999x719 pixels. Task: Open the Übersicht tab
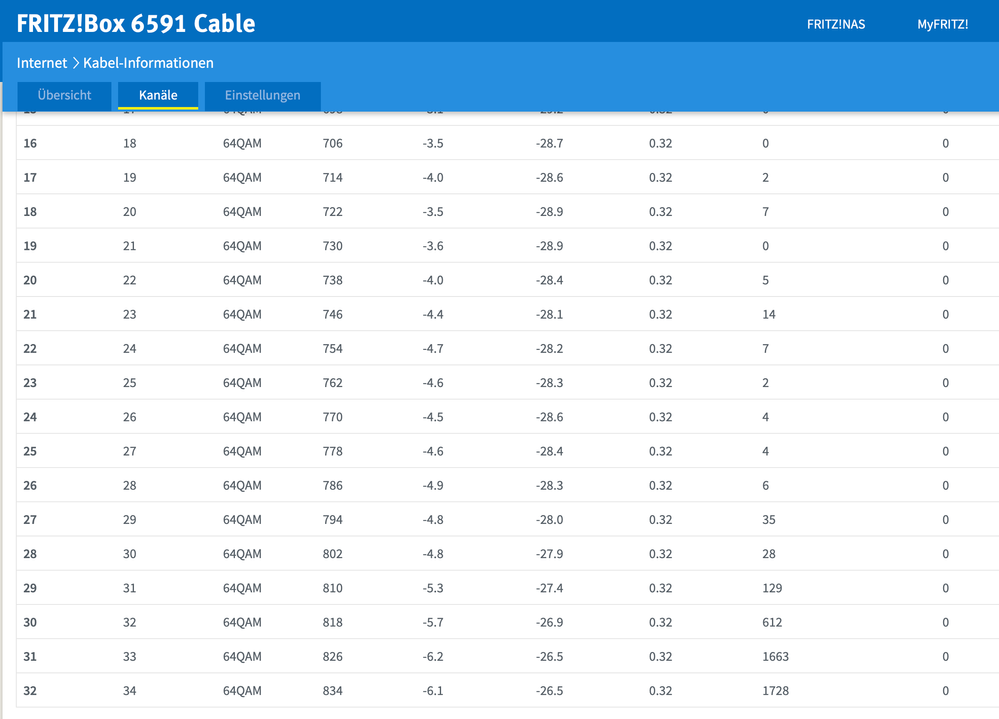[64, 96]
